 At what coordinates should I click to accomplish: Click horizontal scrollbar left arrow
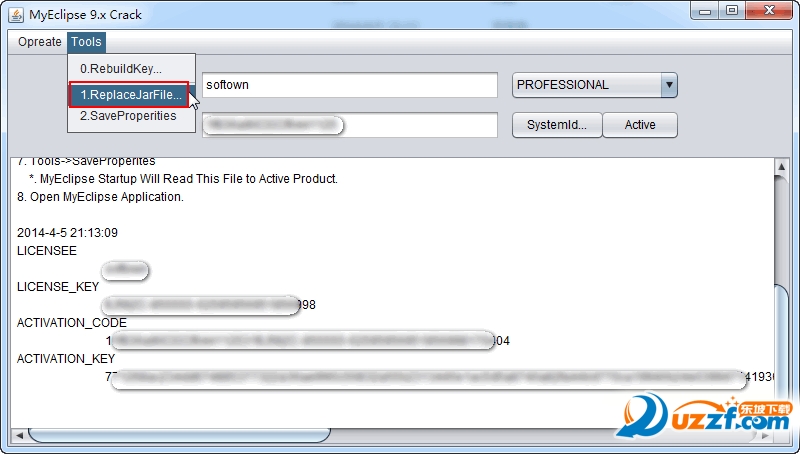tap(19, 436)
